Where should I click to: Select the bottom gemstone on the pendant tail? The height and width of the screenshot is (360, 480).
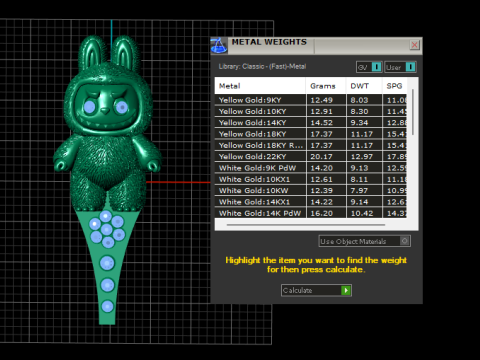(x=107, y=306)
